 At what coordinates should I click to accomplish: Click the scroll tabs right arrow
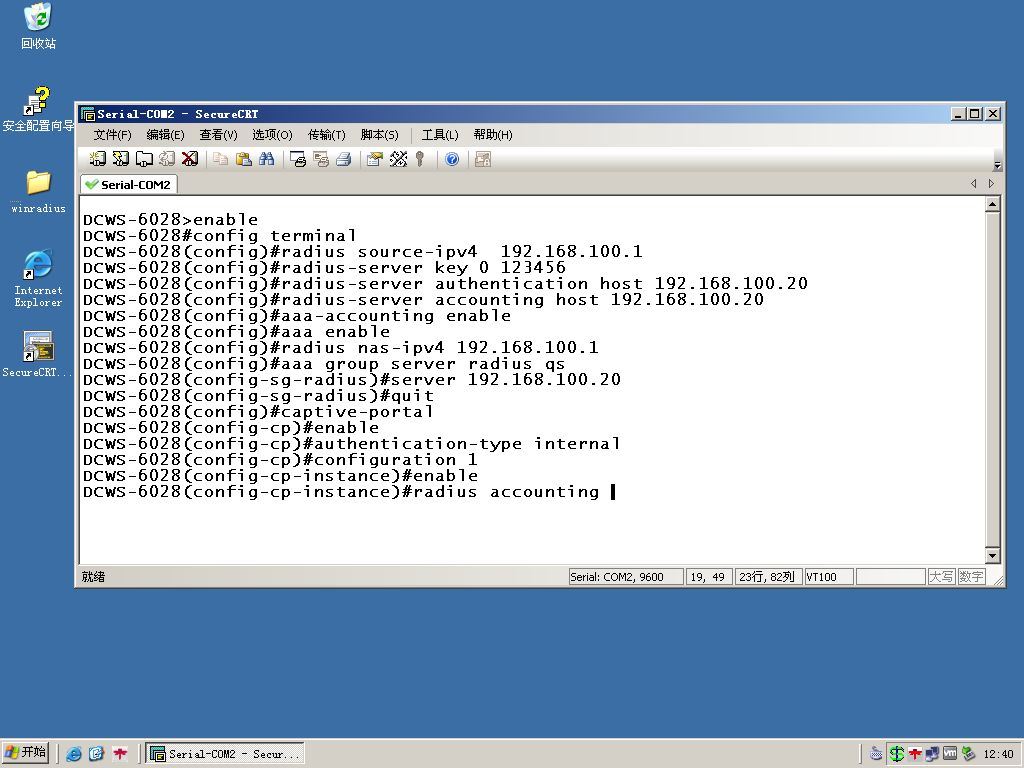[x=991, y=184]
